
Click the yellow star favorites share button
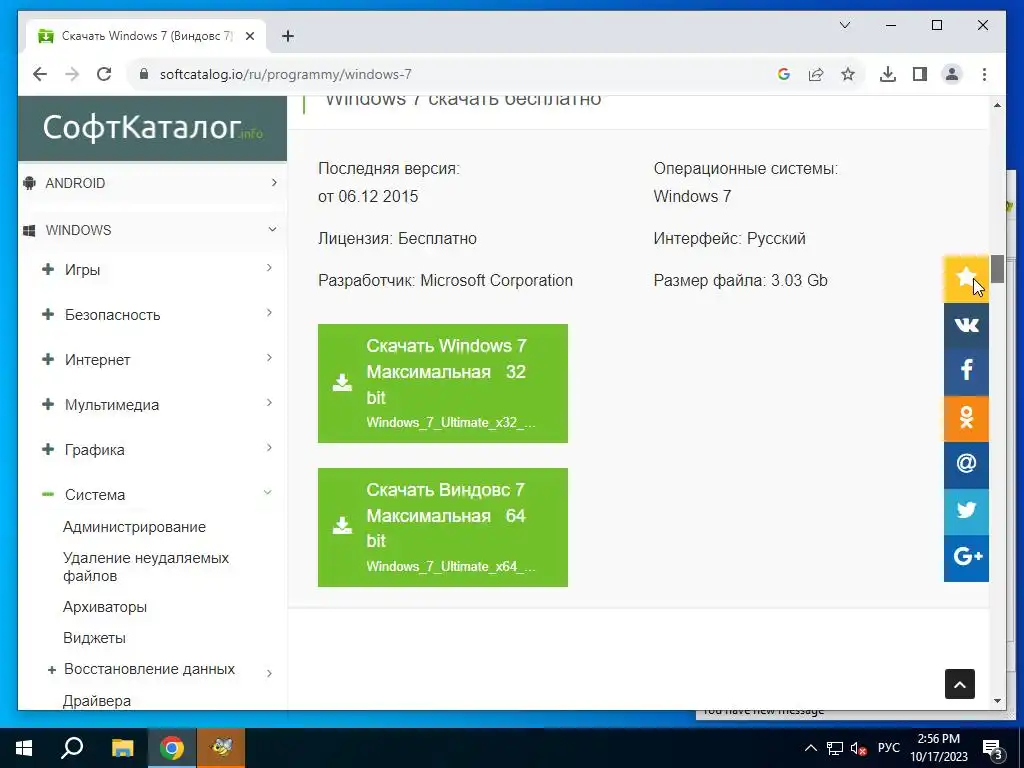tap(966, 279)
